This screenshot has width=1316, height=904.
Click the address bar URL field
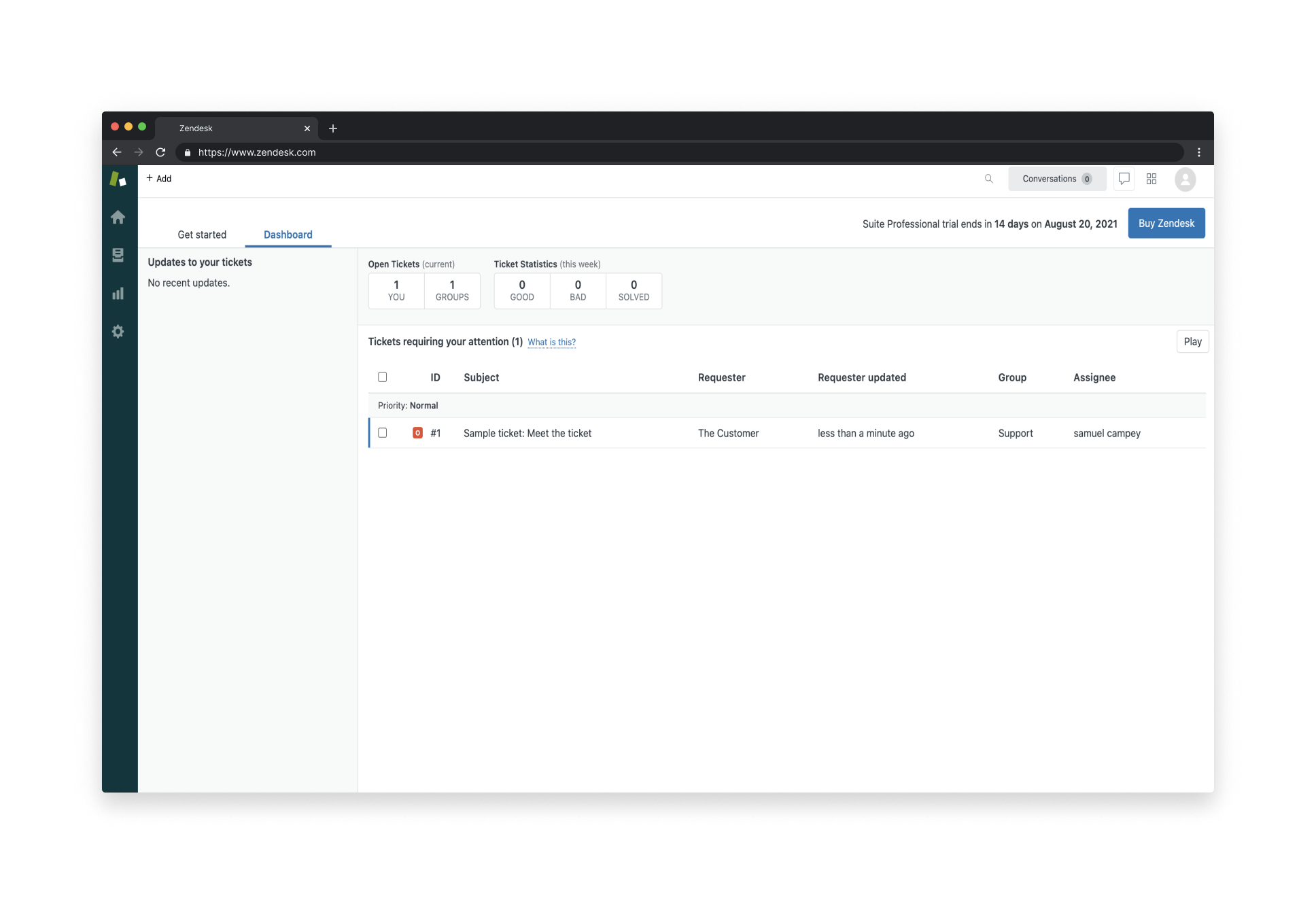(680, 152)
